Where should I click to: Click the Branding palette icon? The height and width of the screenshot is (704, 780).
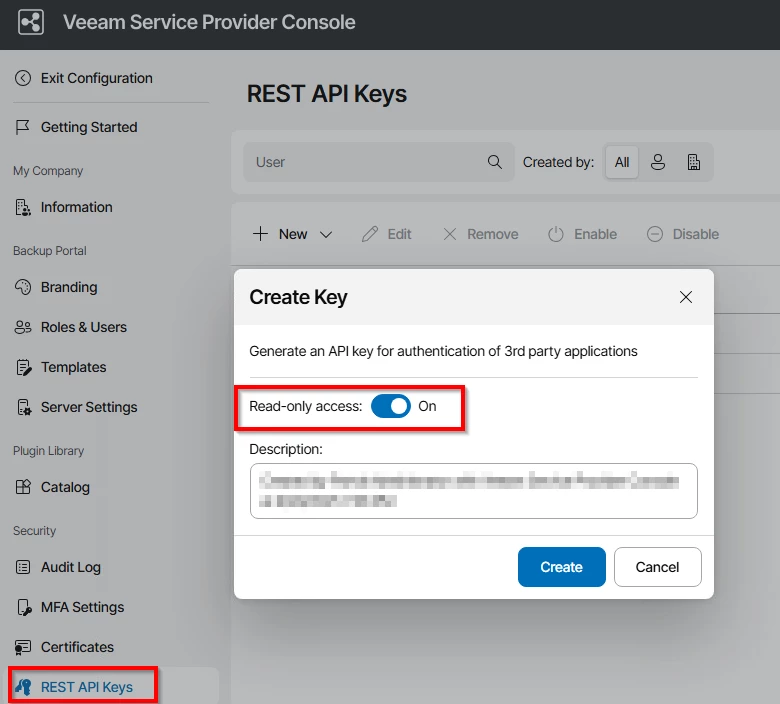[23, 287]
